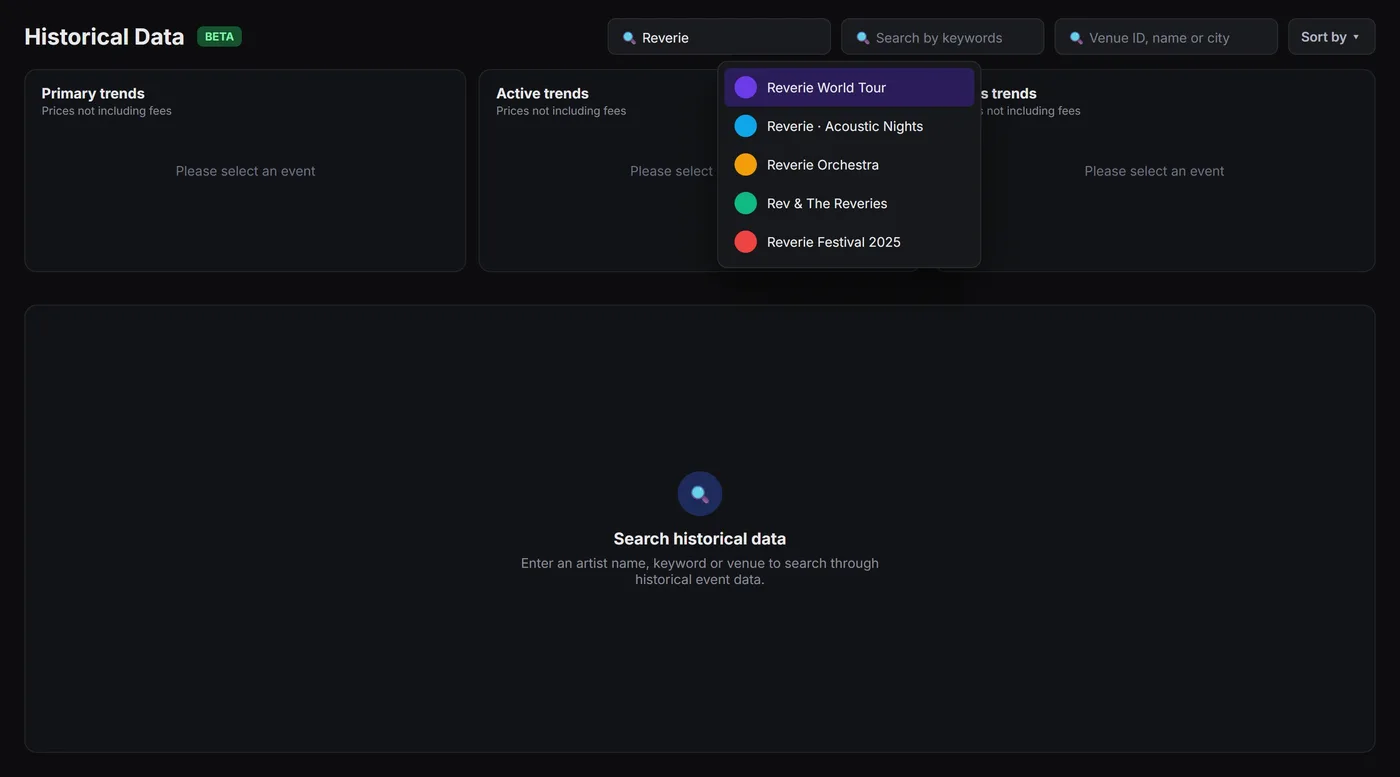Click the green avatar beside Rev & The Reveries
The width and height of the screenshot is (1400, 777).
point(746,203)
